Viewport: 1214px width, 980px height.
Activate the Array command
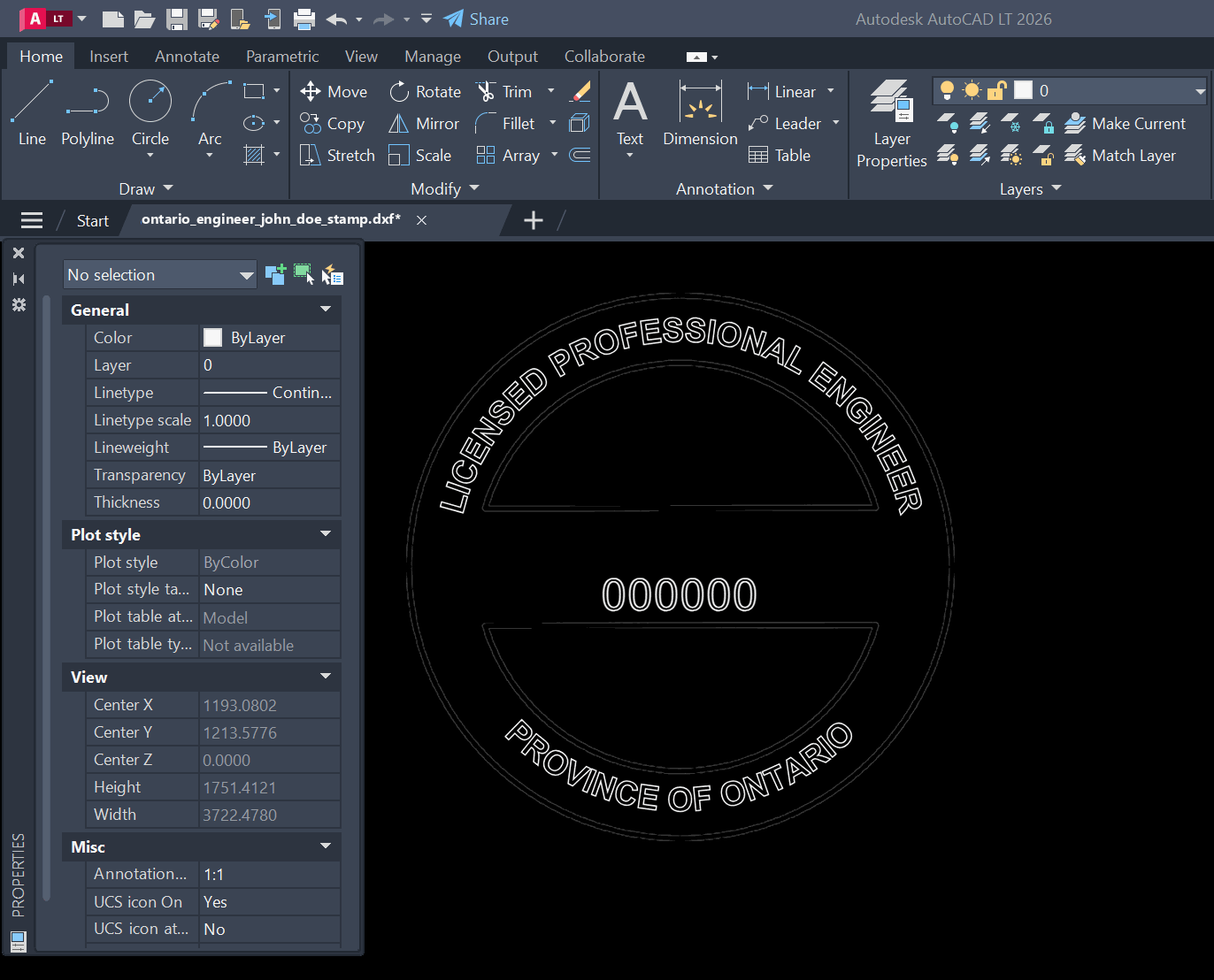click(x=508, y=156)
